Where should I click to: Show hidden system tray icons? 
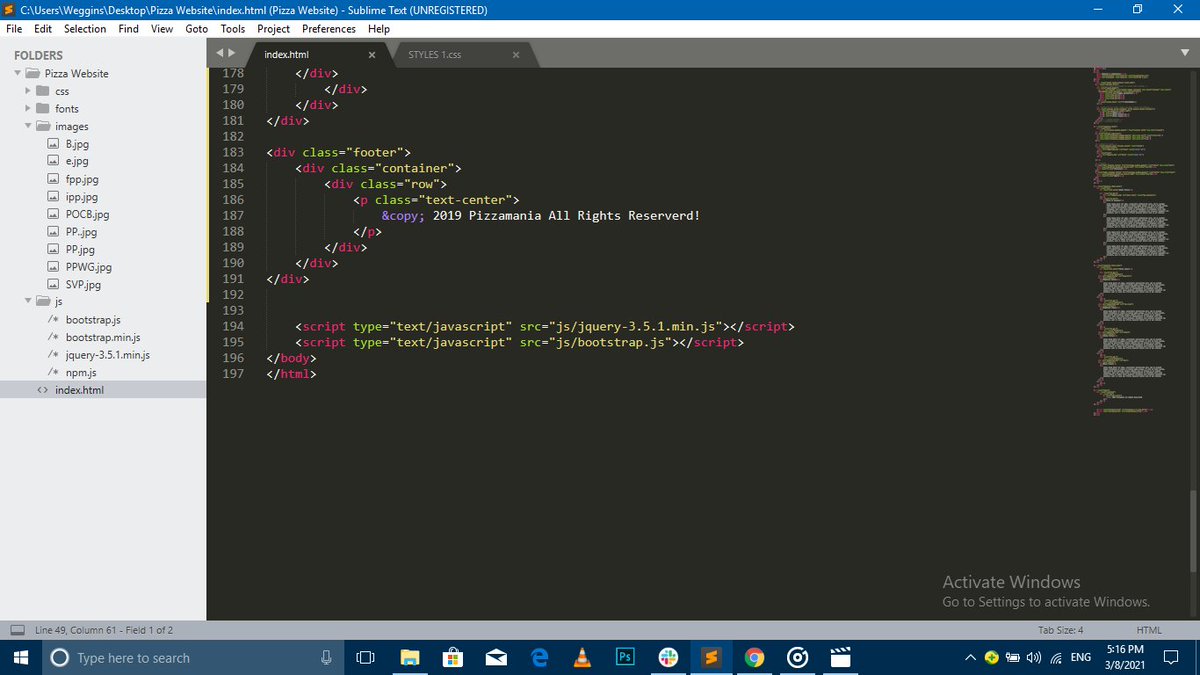970,657
